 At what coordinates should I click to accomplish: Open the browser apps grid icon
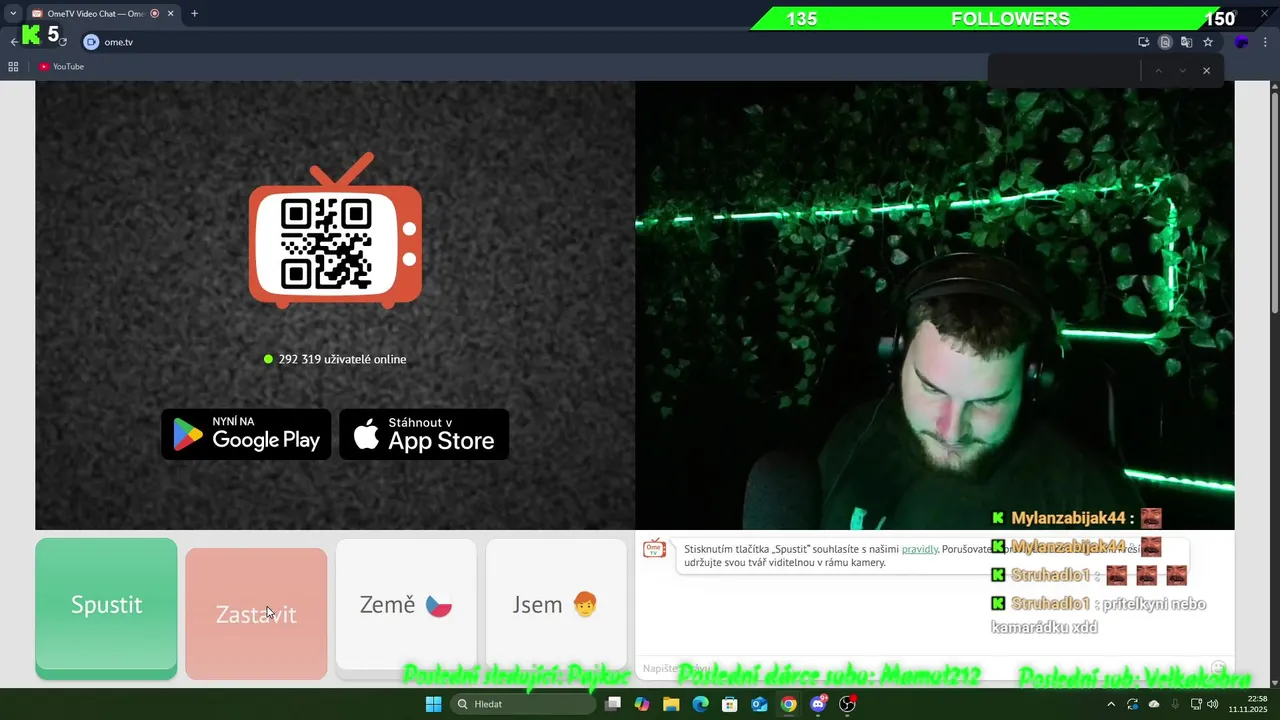tap(13, 66)
